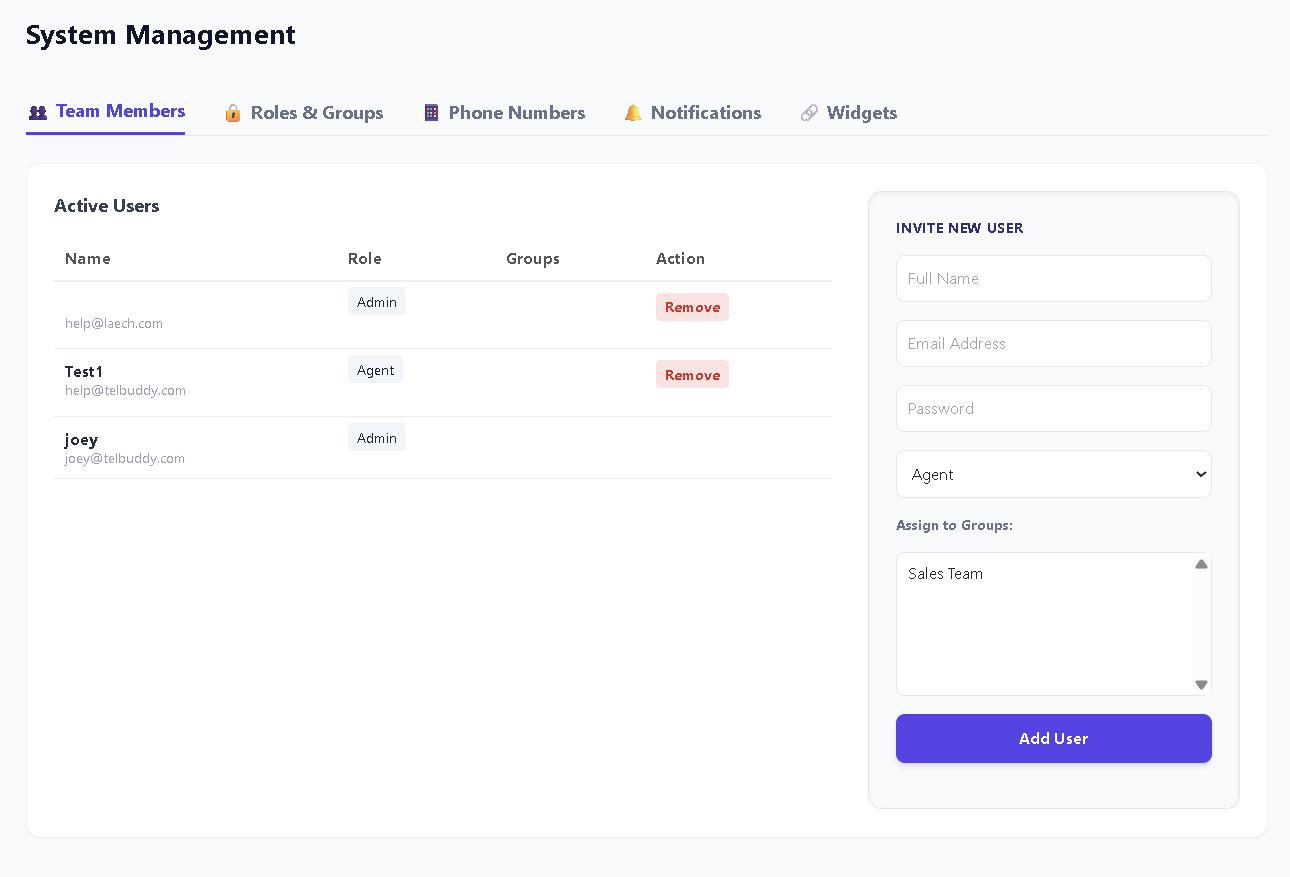
Task: Click the INVITE NEW USER heading
Action: [960, 228]
